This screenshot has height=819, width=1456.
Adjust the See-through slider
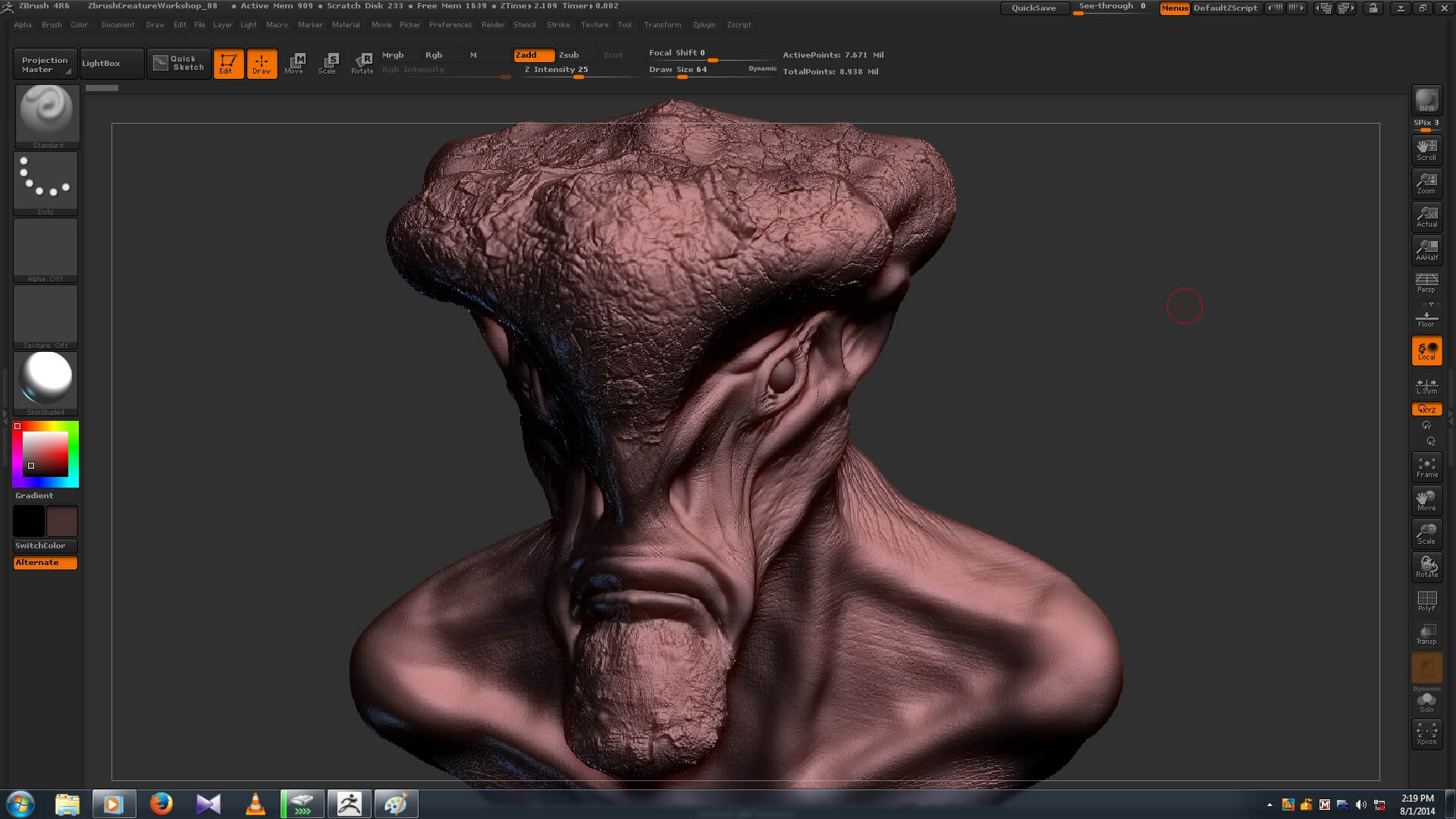click(1112, 8)
